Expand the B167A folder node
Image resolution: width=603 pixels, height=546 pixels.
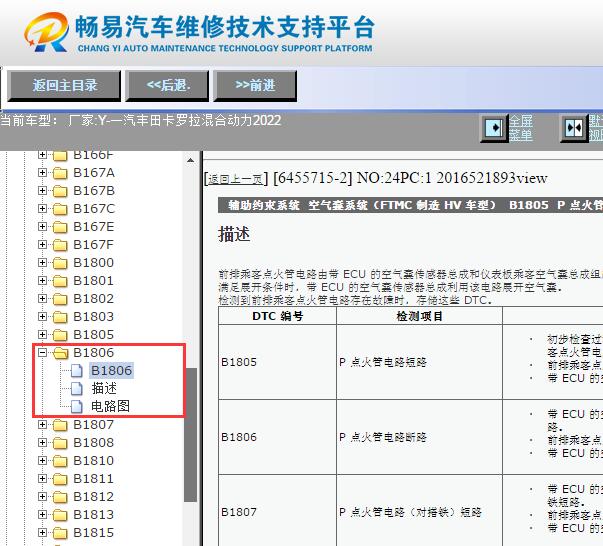(43, 173)
